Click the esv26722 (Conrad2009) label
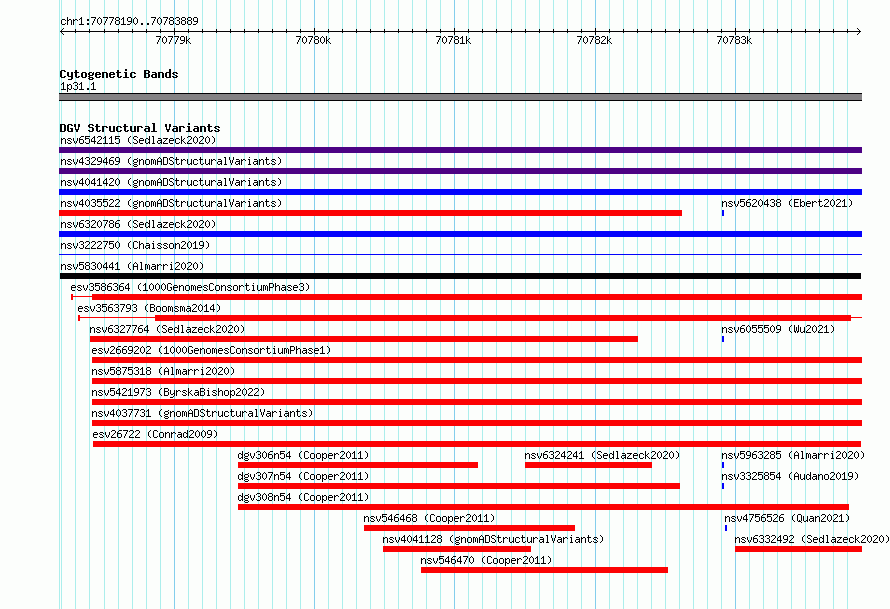This screenshot has height=609, width=890. pos(155,434)
